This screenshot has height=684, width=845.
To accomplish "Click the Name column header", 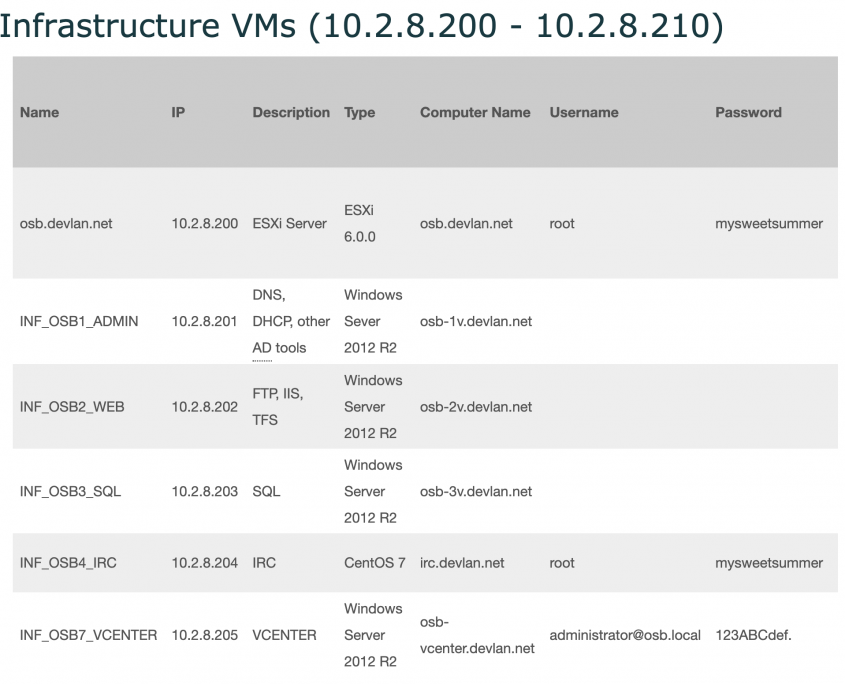I will point(39,112).
